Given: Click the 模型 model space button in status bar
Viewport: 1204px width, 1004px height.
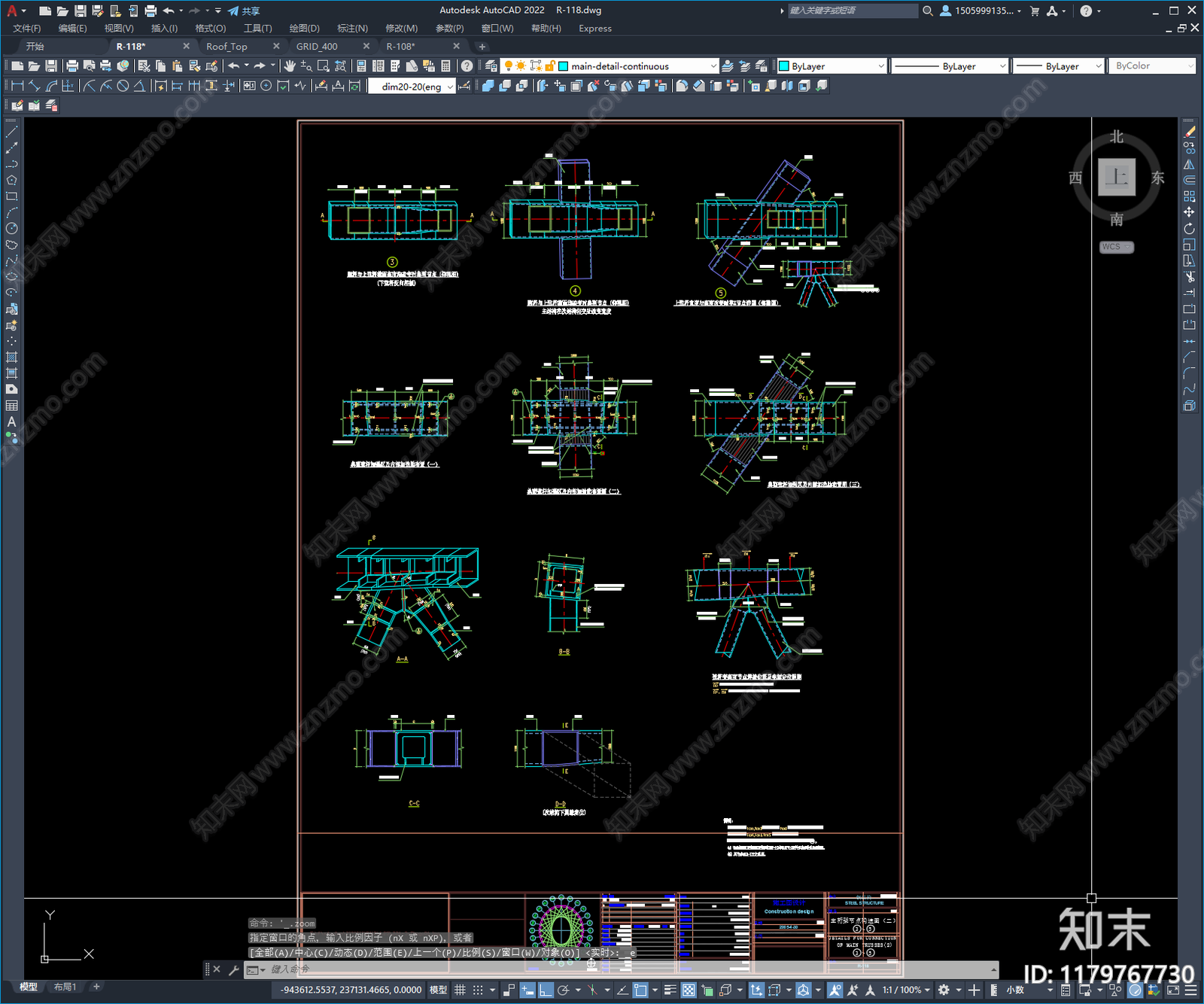Looking at the screenshot, I should 438,990.
